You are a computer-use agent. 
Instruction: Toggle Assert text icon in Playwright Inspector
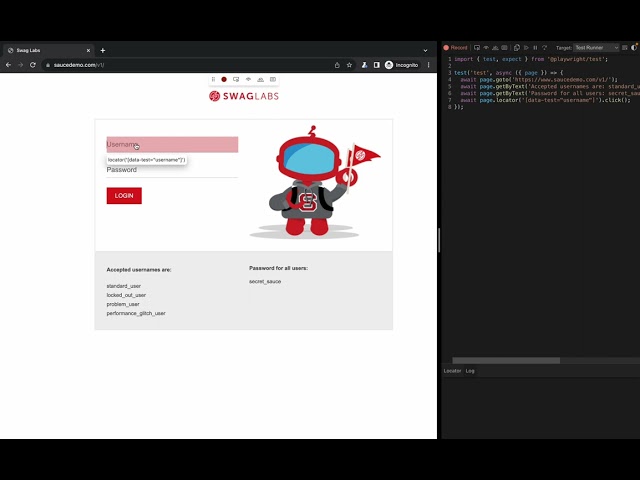tap(495, 48)
